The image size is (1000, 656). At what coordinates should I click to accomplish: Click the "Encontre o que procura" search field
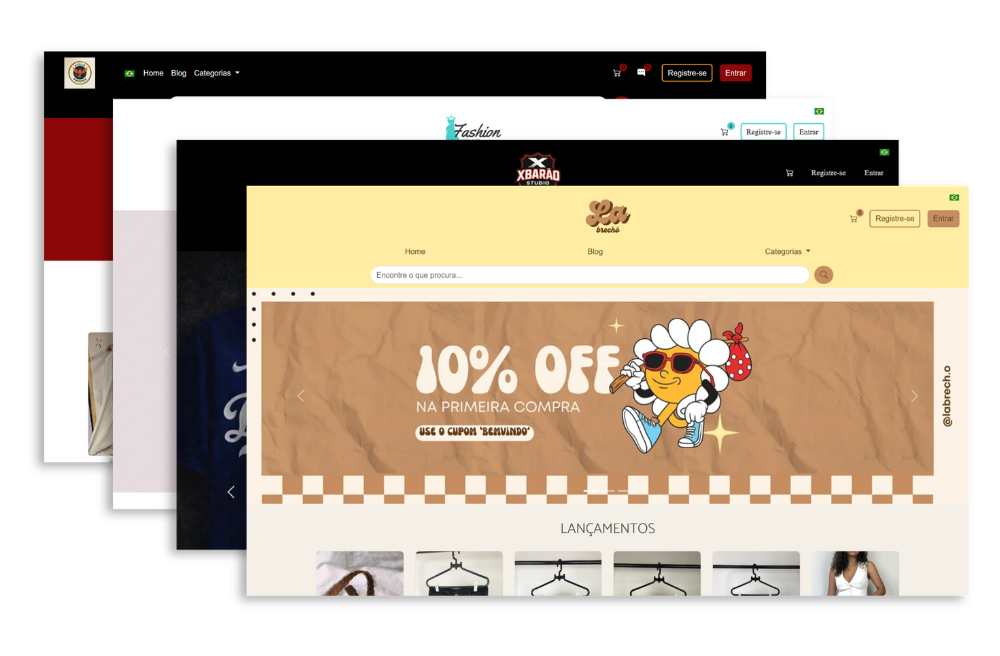pos(589,275)
